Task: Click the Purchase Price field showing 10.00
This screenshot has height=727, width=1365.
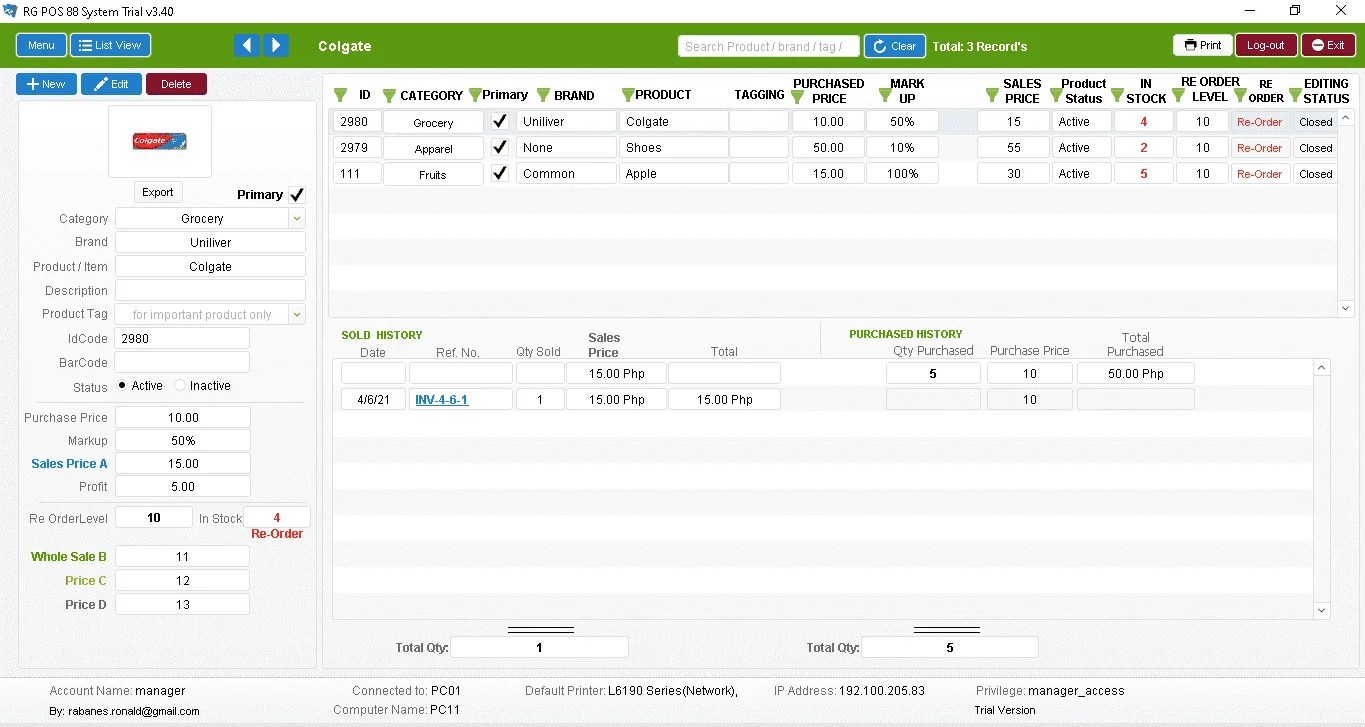Action: 183,417
